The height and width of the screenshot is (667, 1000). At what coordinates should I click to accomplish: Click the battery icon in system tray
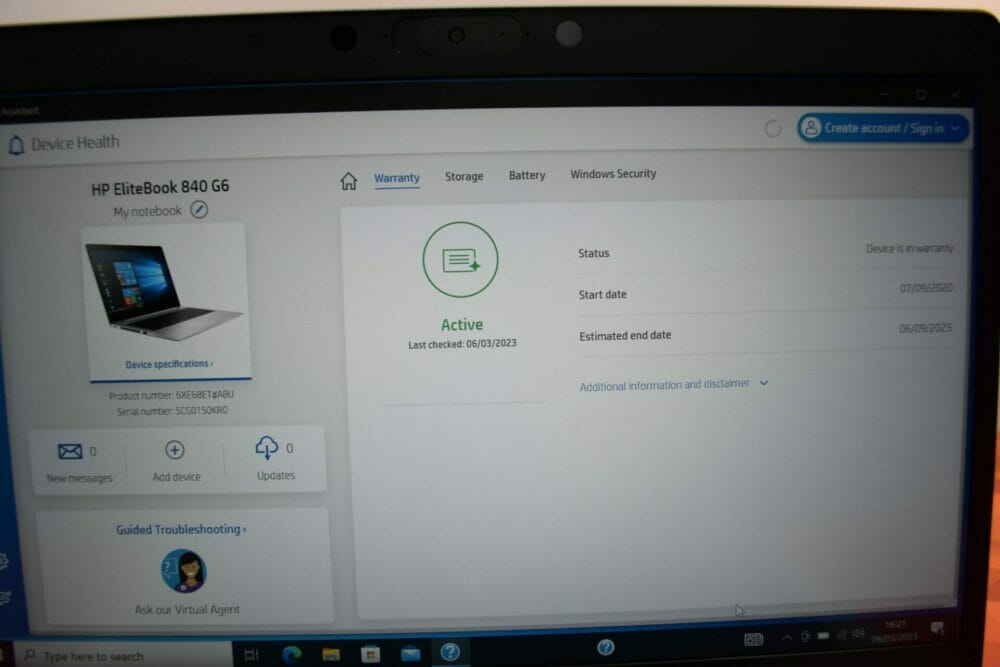[x=824, y=636]
